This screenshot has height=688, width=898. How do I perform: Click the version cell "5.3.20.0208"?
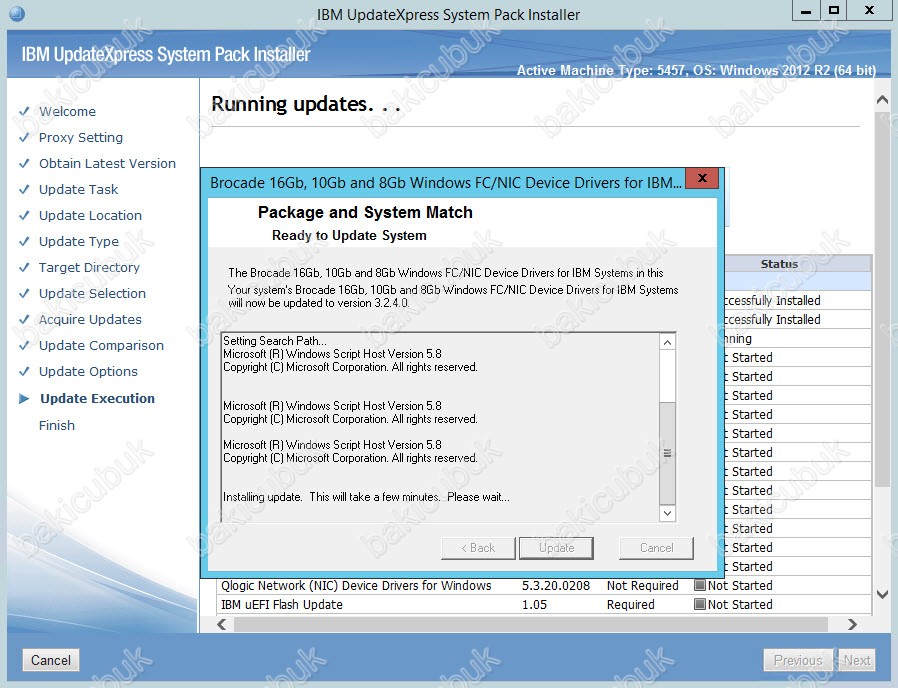point(556,585)
